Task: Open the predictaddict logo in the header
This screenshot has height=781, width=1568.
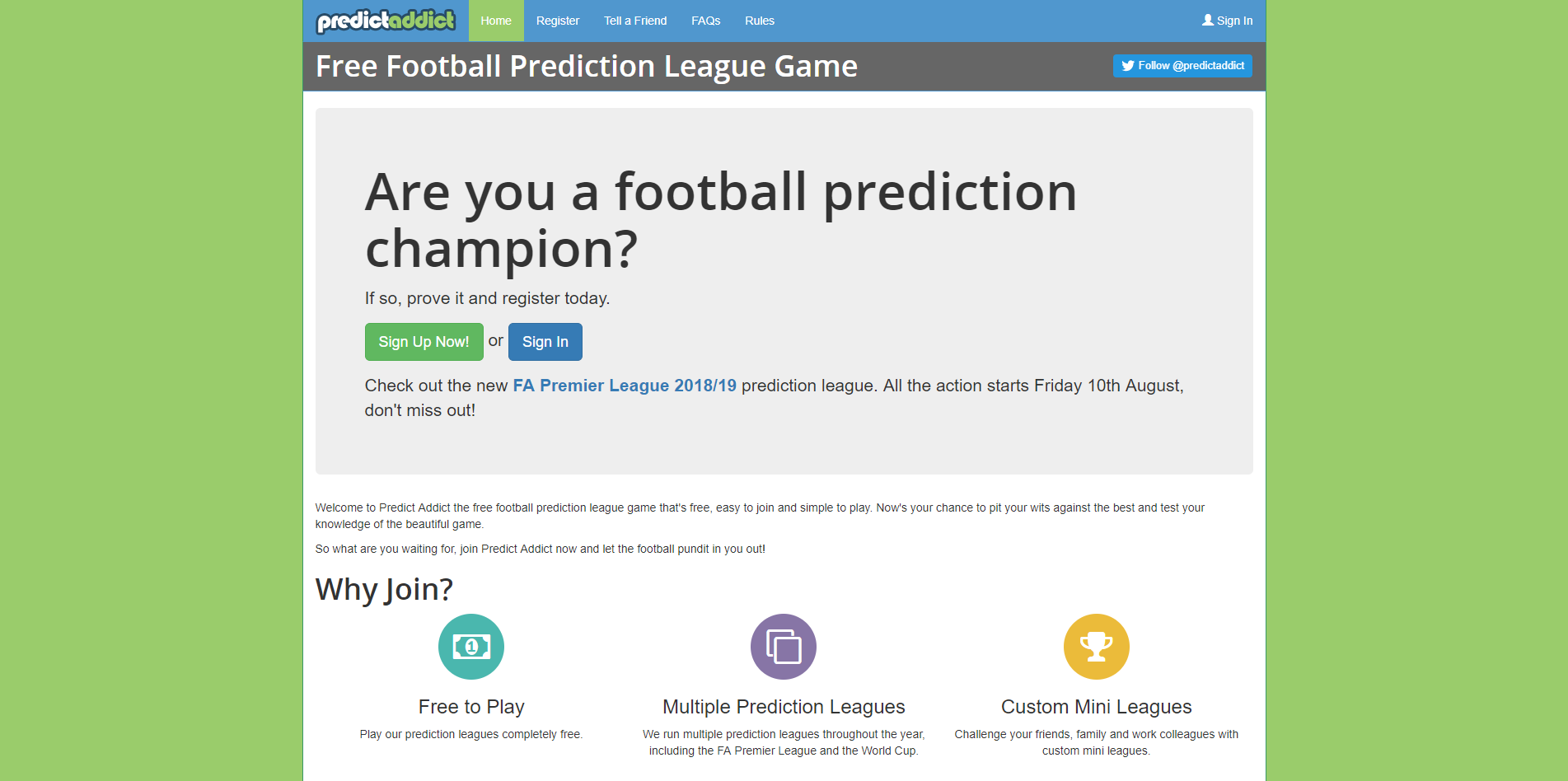Action: [385, 20]
